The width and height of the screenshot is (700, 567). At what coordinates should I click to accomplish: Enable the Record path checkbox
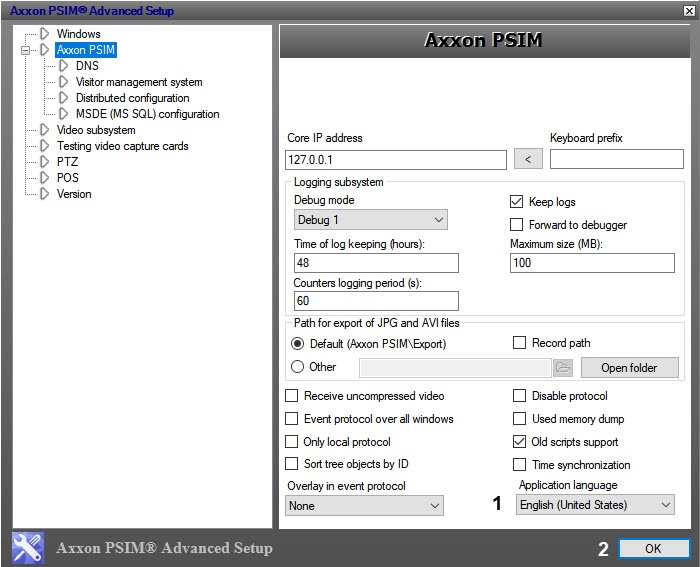tap(519, 343)
